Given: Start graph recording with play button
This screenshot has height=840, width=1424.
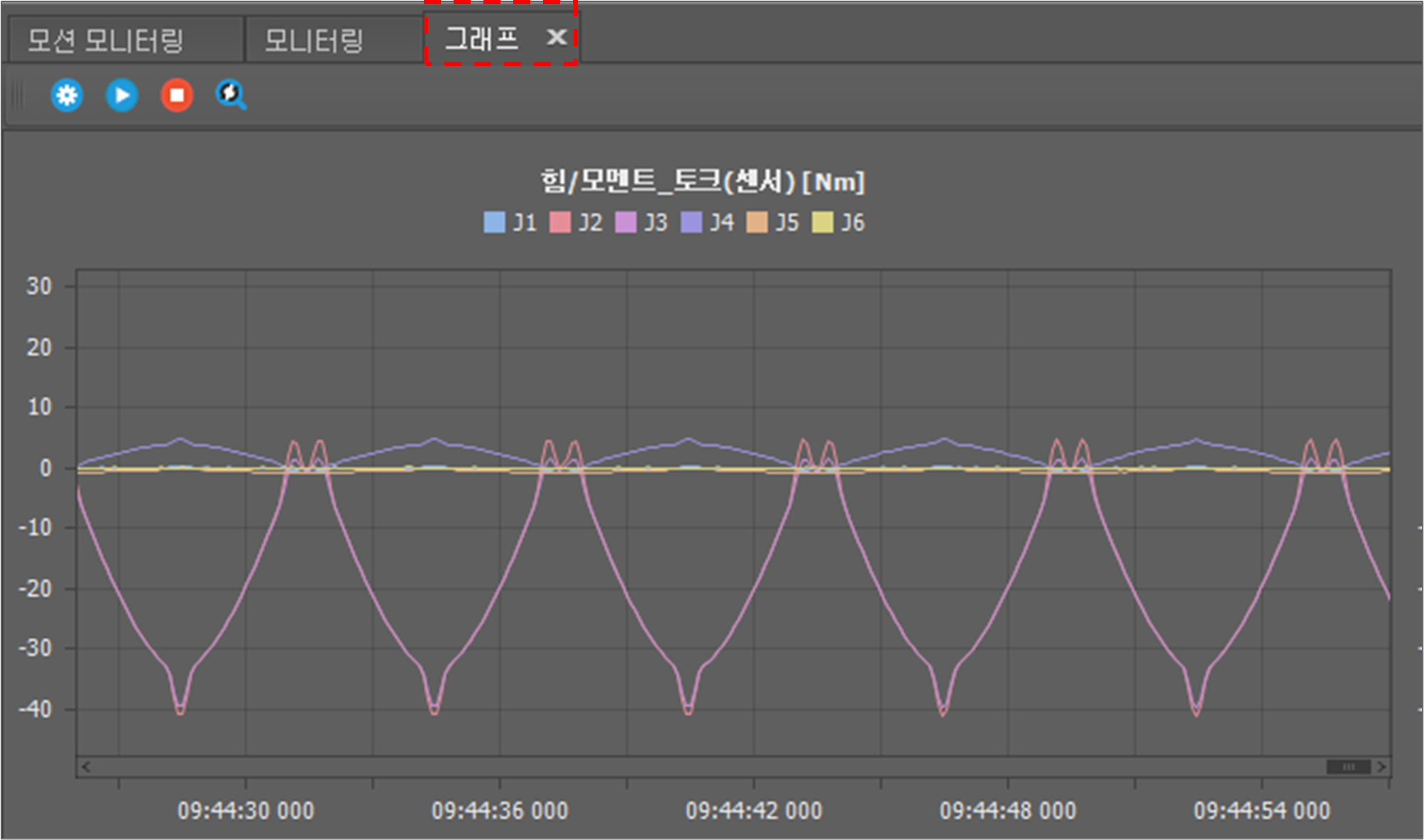Looking at the screenshot, I should point(121,95).
